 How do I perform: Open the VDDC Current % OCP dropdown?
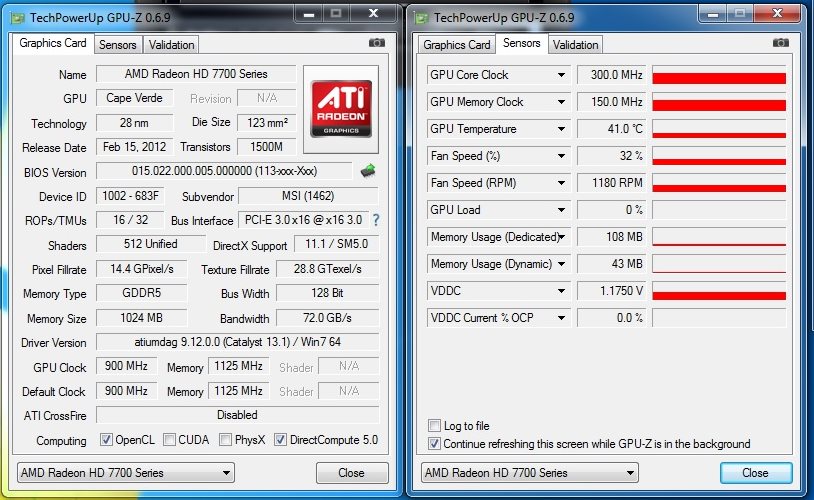561,318
